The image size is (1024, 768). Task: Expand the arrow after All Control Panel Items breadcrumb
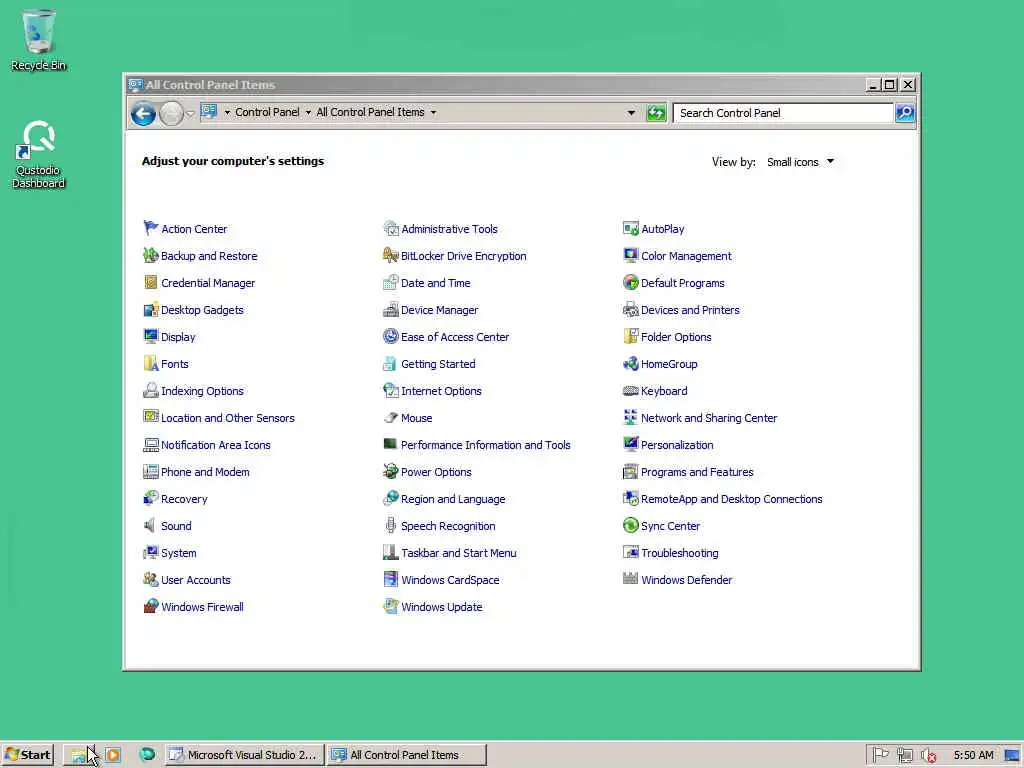coord(433,112)
